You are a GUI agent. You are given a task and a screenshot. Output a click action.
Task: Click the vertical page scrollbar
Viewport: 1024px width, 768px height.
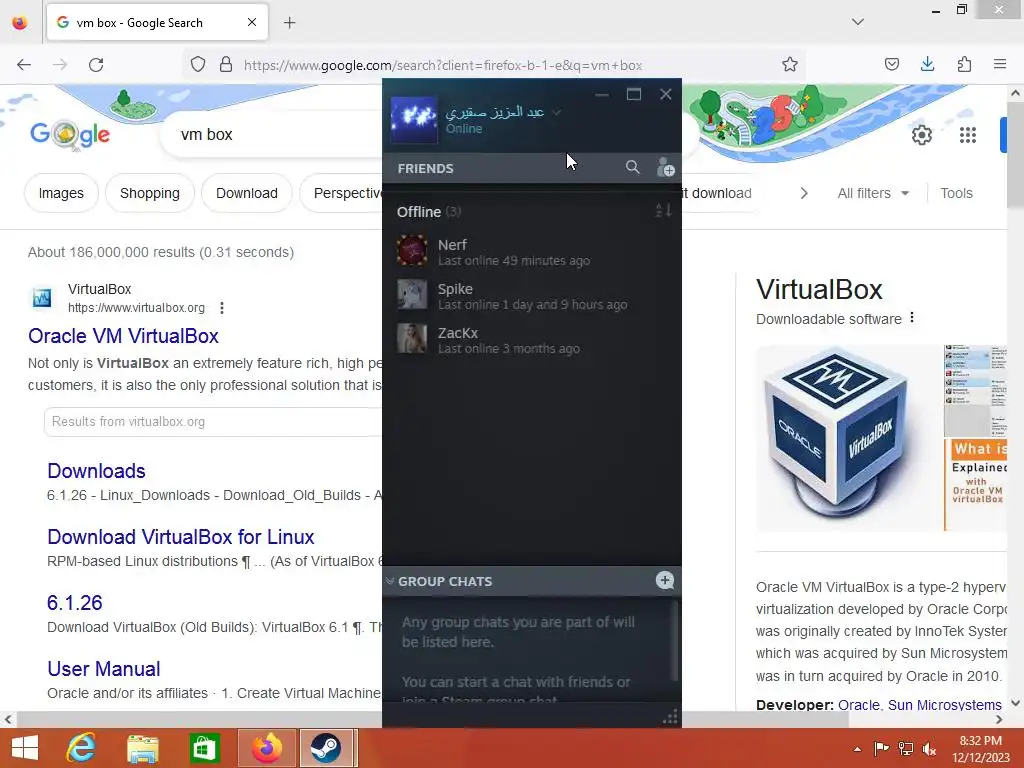tap(1016, 155)
